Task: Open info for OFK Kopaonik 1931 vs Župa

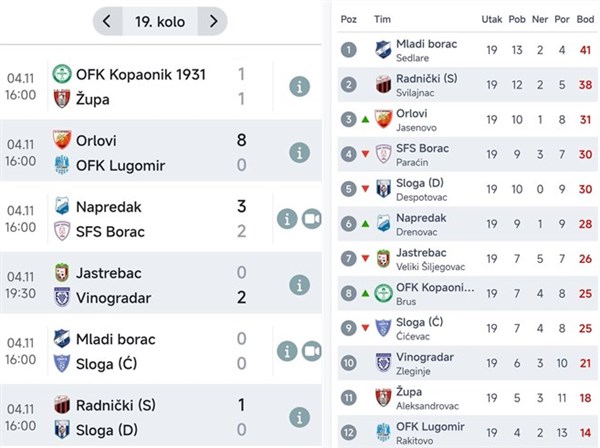Action: tap(298, 86)
